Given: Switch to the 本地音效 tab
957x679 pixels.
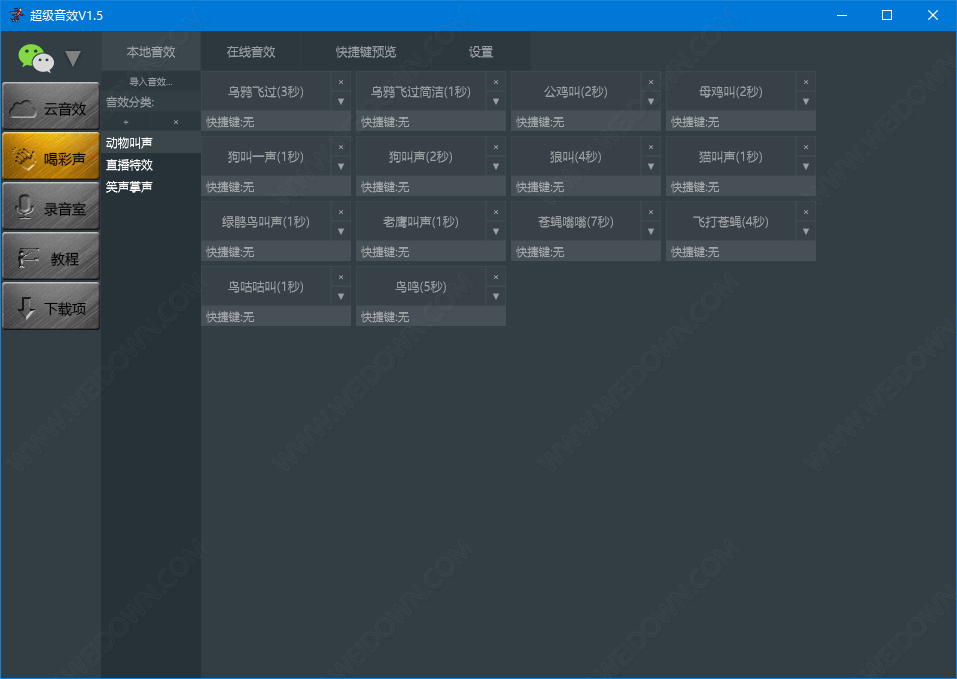Looking at the screenshot, I should pos(151,52).
